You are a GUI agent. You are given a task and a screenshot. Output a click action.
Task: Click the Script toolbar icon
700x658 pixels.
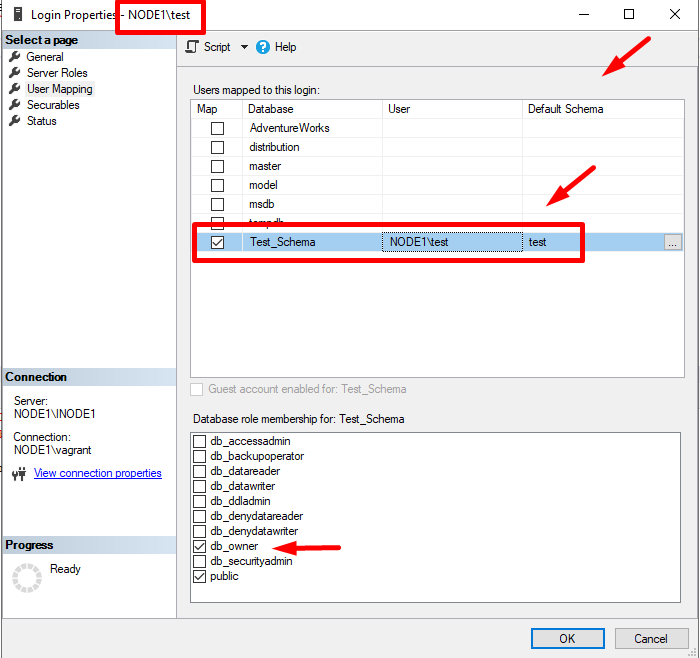tap(192, 47)
